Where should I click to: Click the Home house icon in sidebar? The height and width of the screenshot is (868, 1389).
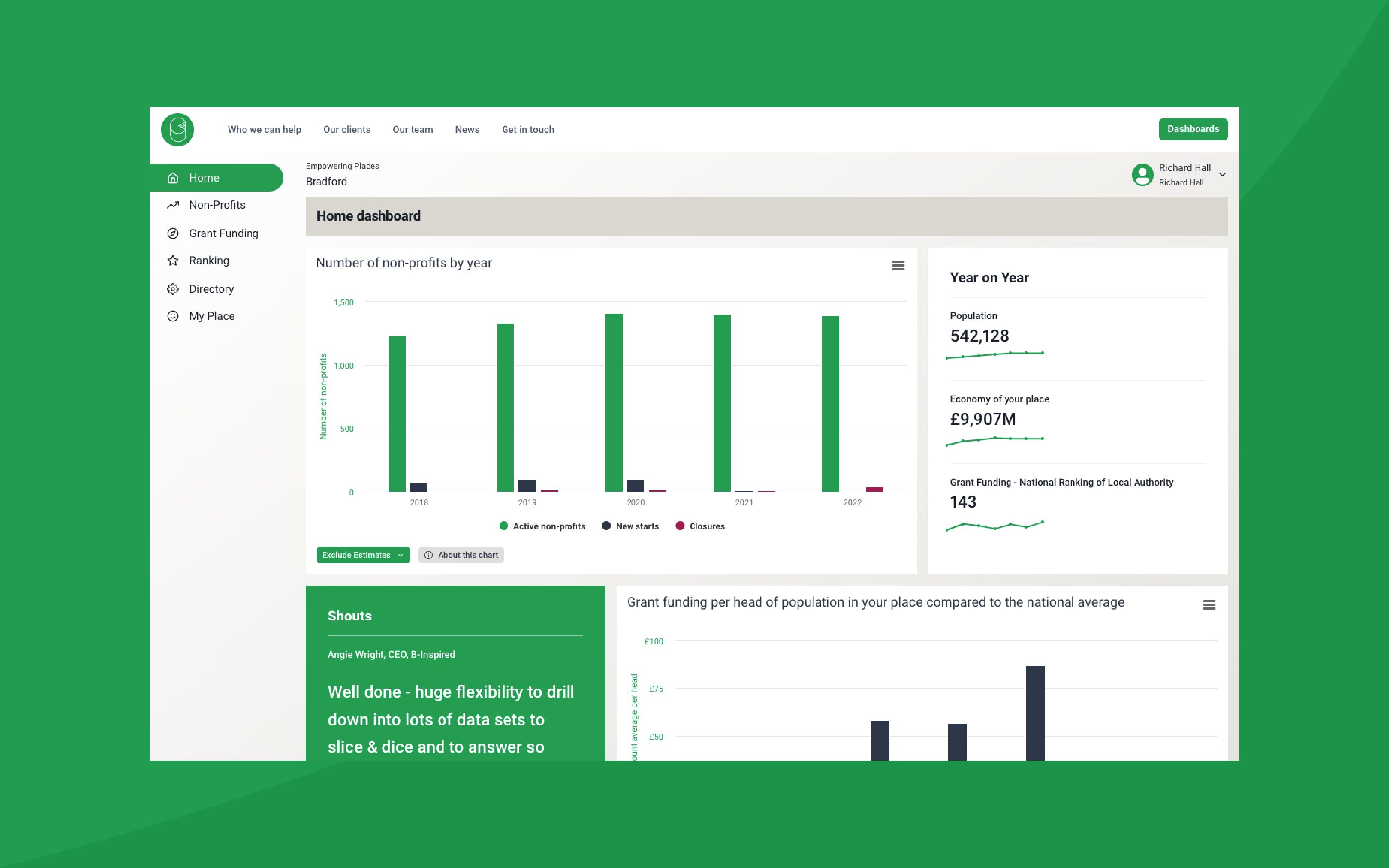pyautogui.click(x=173, y=178)
